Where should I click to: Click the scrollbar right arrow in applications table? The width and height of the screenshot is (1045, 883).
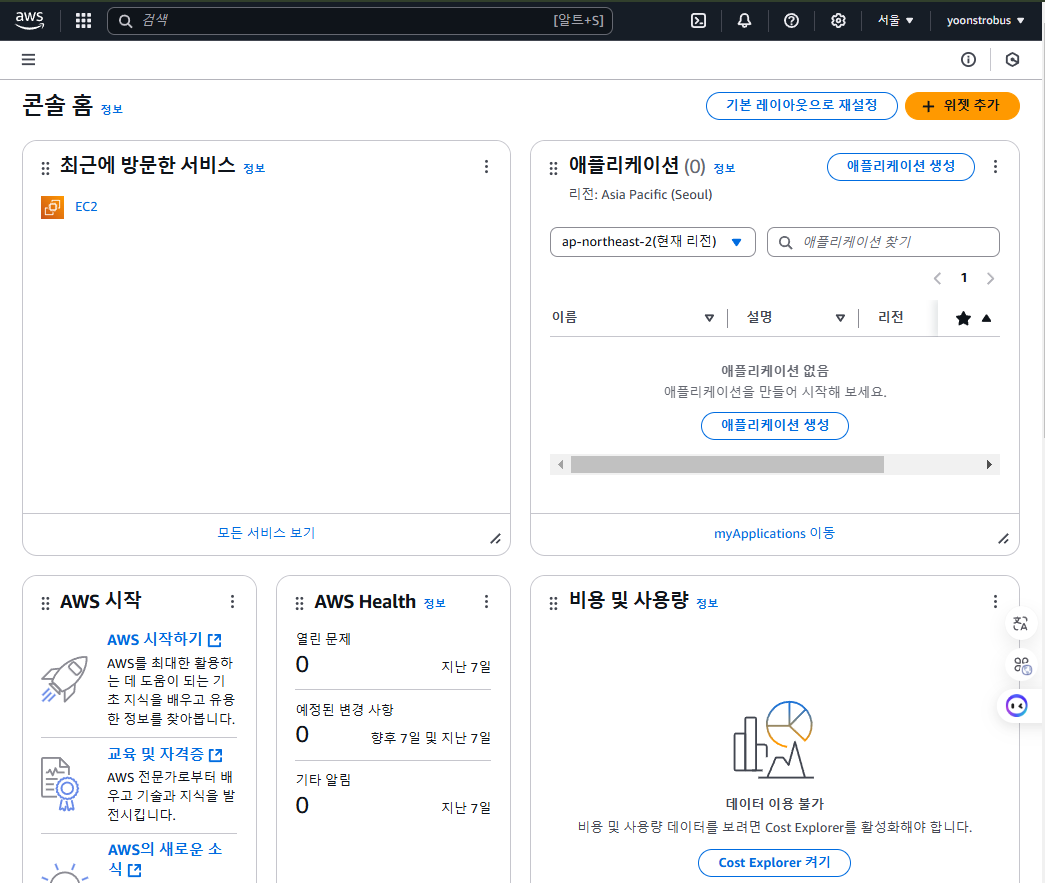pyautogui.click(x=989, y=464)
